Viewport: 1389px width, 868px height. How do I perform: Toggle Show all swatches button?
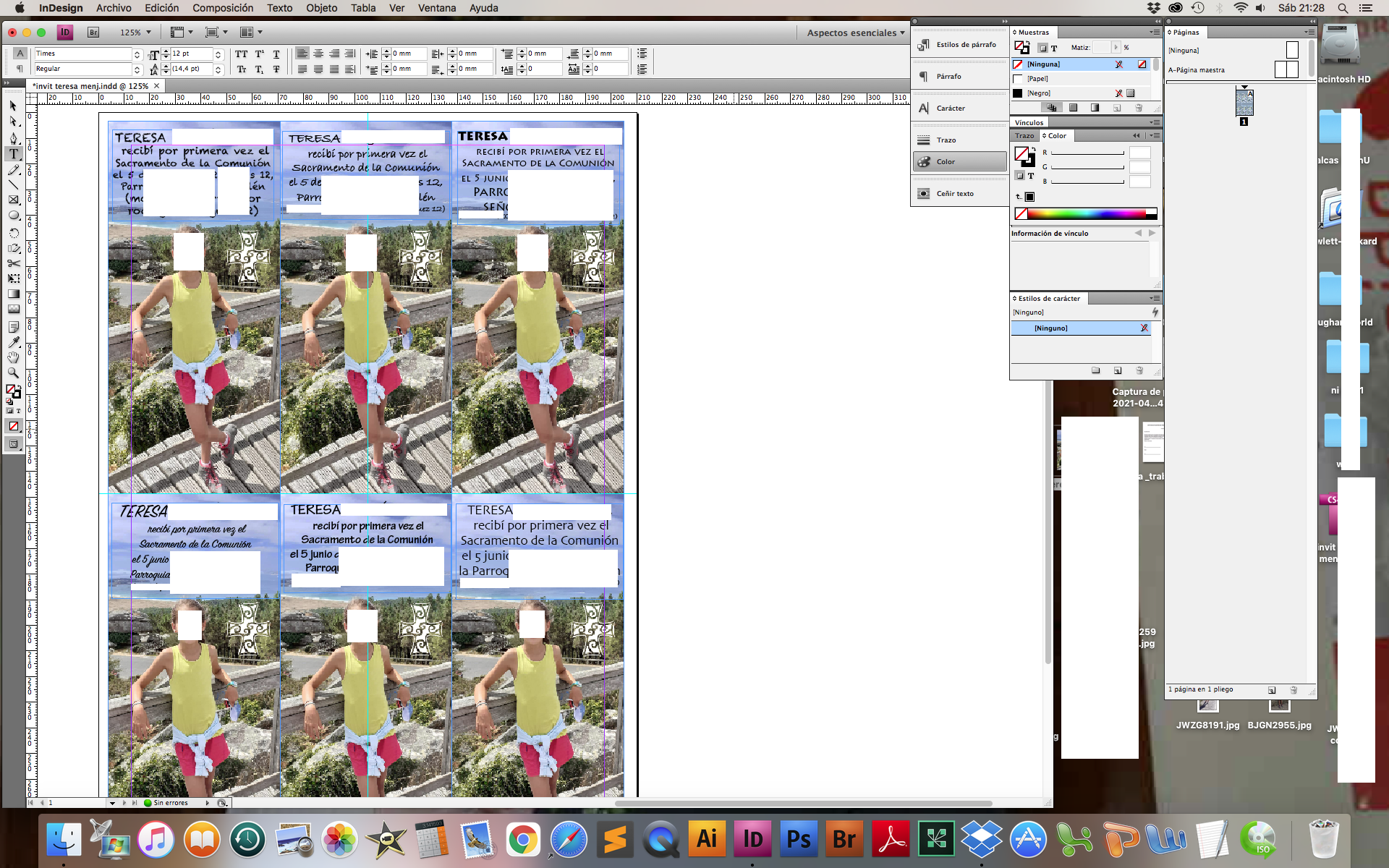click(x=1051, y=108)
